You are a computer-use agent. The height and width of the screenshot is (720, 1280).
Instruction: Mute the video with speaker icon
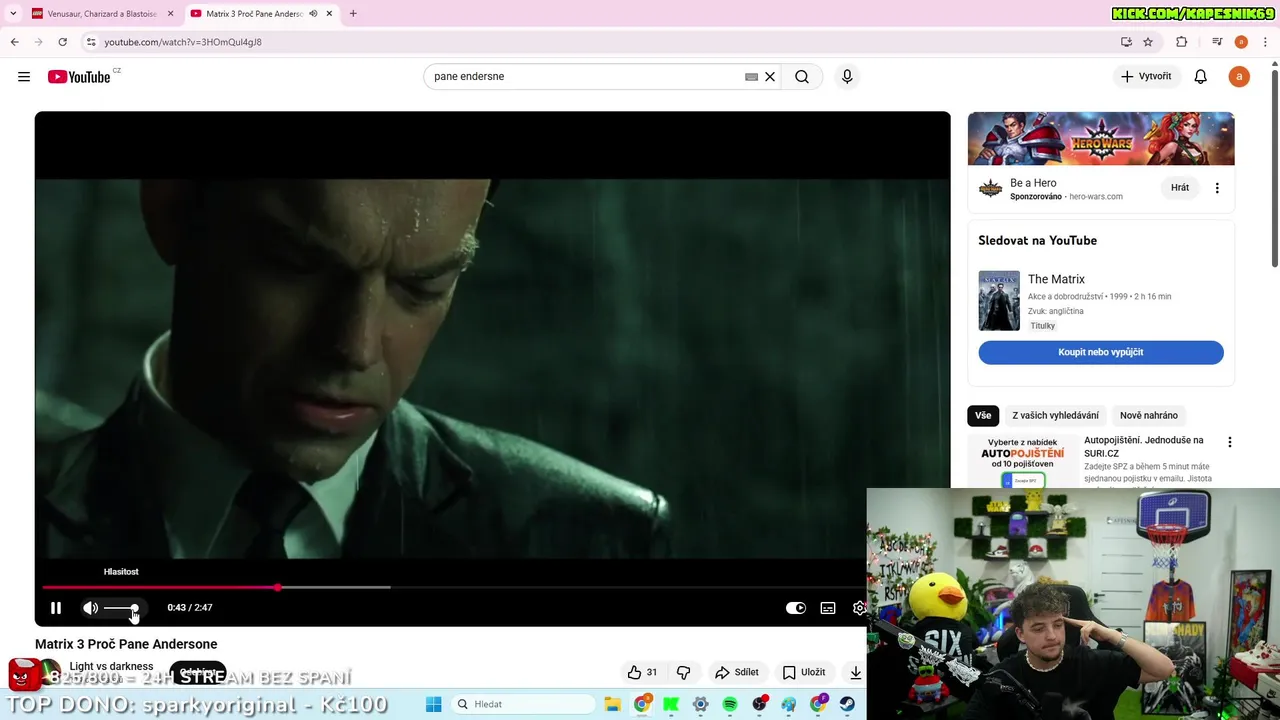[x=90, y=608]
